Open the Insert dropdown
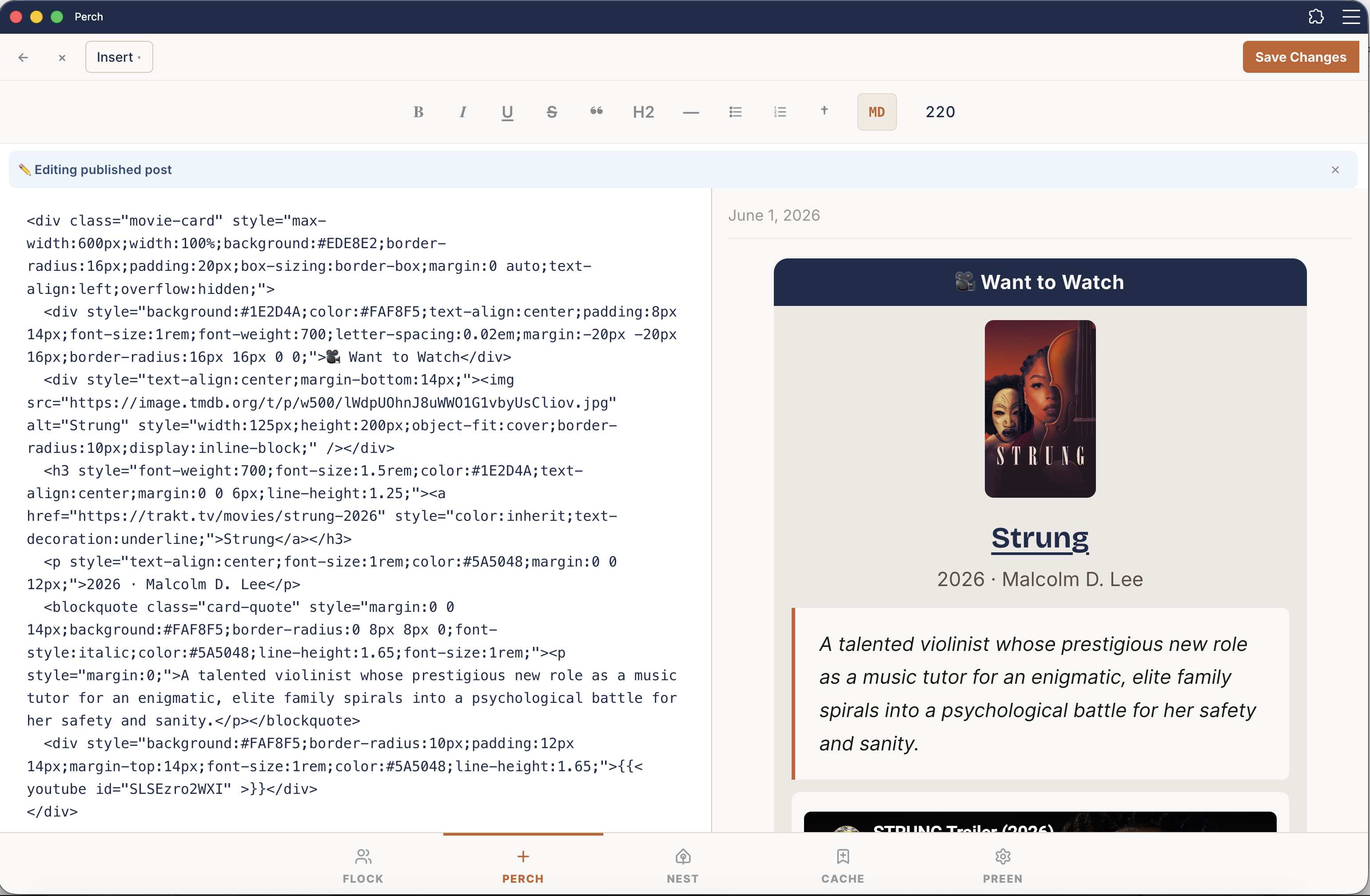Screen dimensions: 1370x896 (119, 57)
